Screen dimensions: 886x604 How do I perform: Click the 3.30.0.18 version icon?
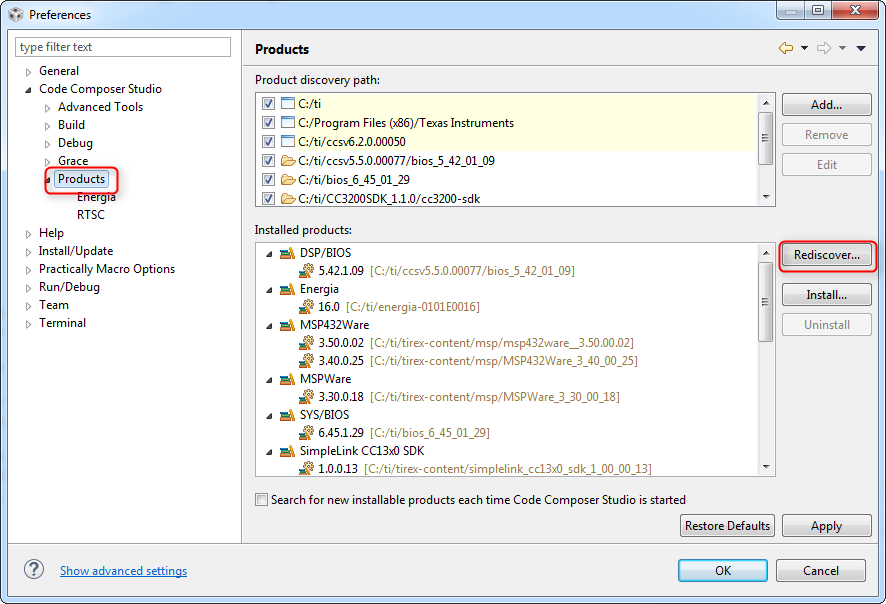(x=306, y=397)
